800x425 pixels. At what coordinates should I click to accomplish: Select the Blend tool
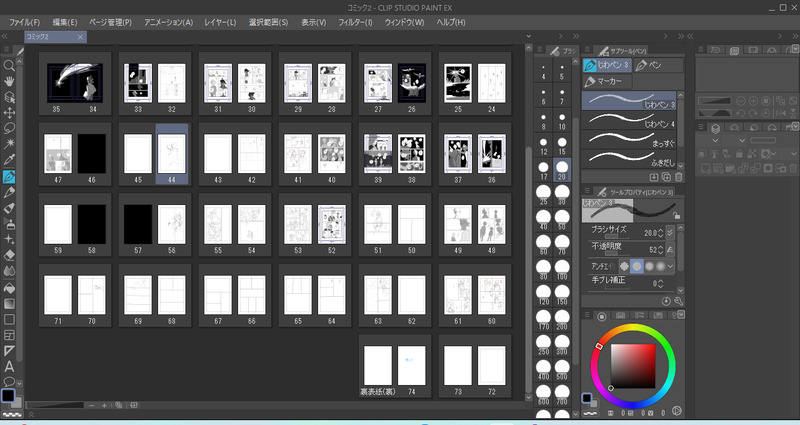(x=9, y=271)
